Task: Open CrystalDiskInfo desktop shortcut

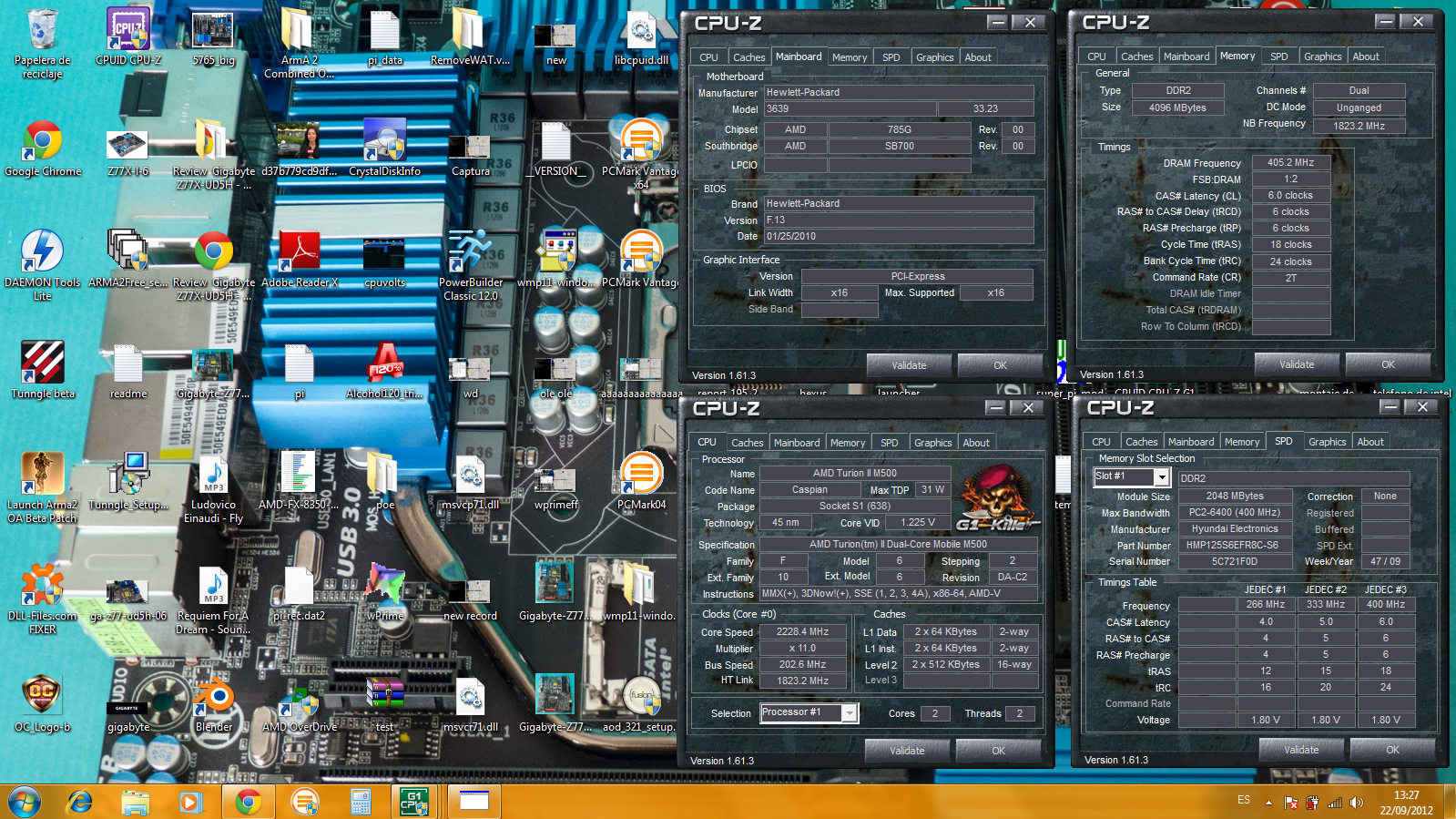Action: 384,148
